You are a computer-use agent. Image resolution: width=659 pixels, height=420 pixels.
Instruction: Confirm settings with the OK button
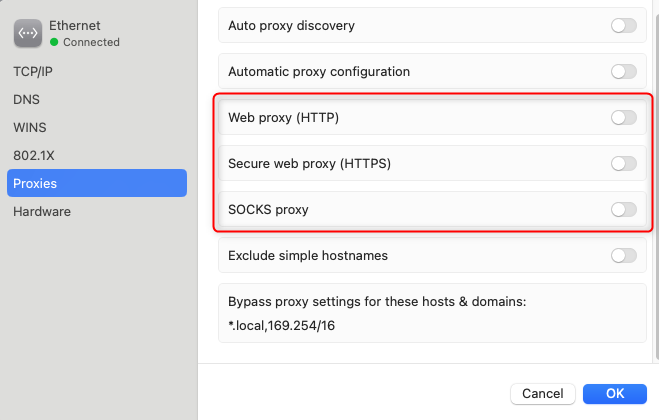(x=614, y=394)
